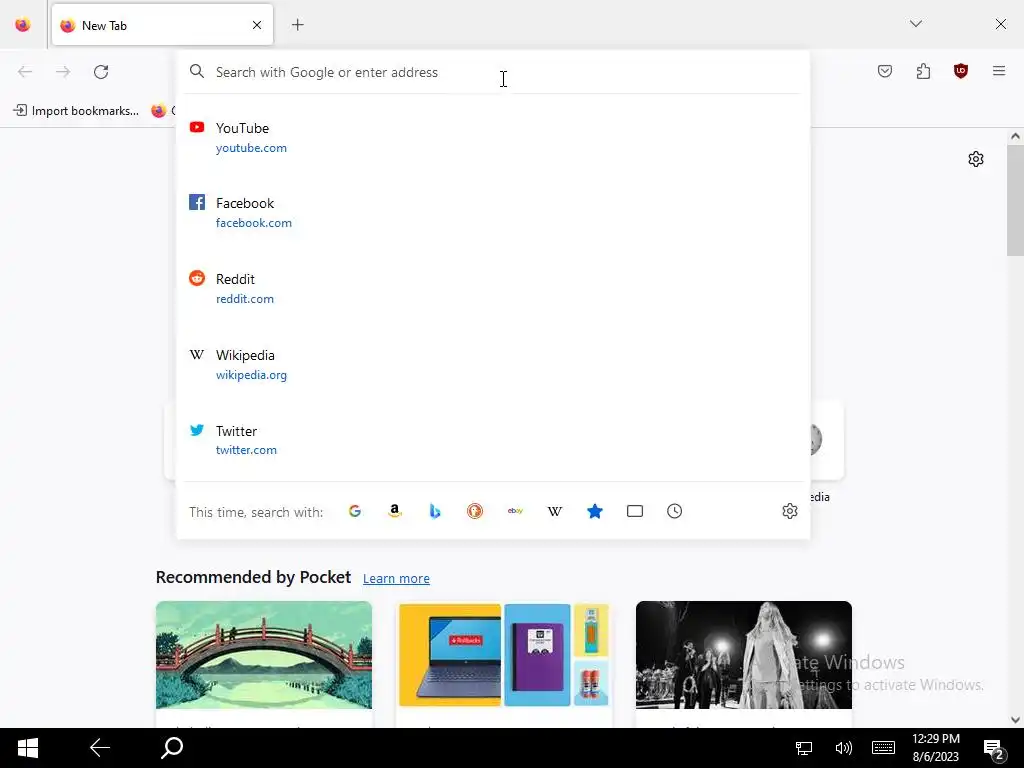This screenshot has width=1024, height=768.
Task: Open the Windows Start menu
Action: coord(27,748)
